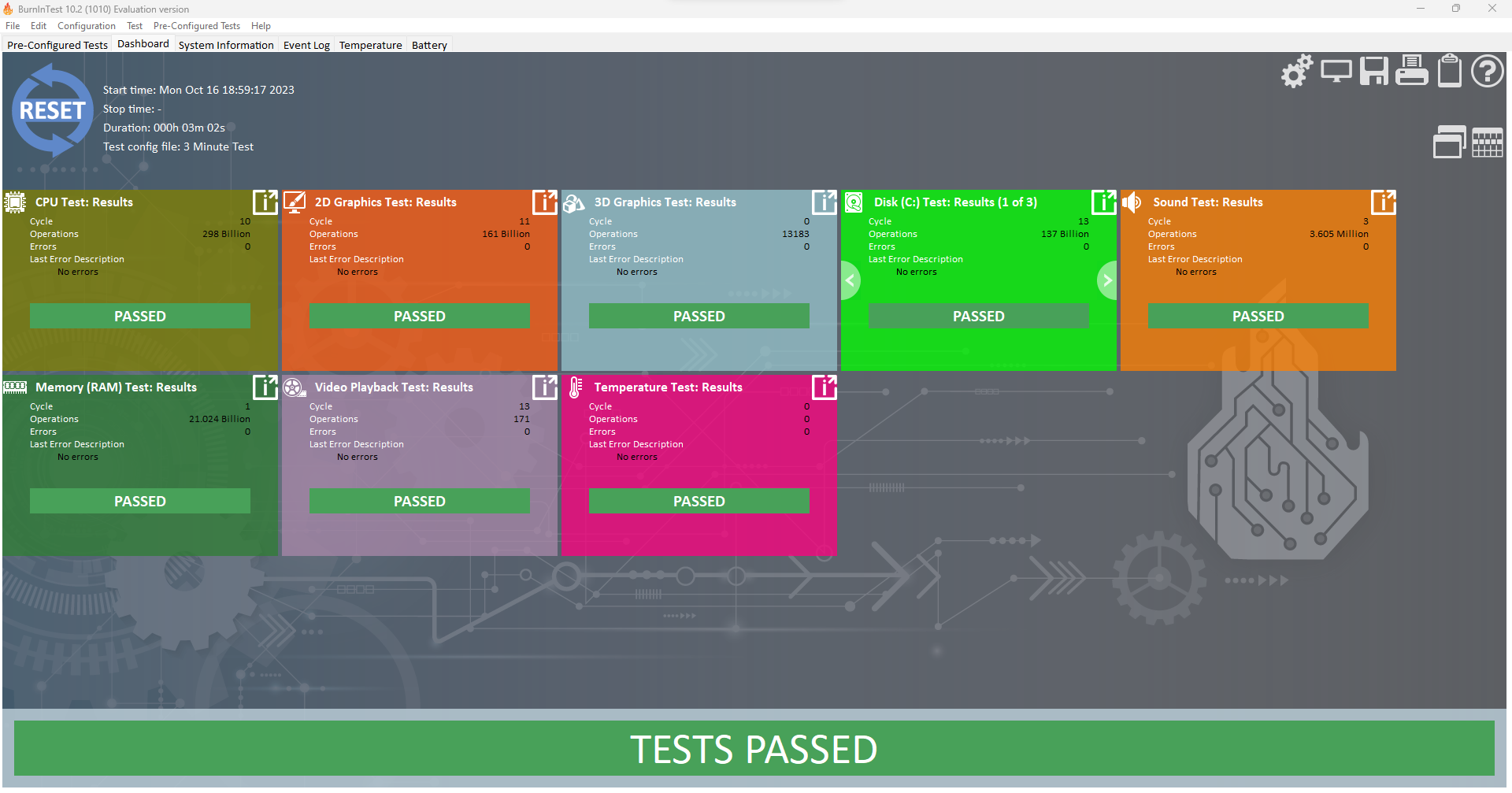The image size is (1512, 793).
Task: Click the 137 Billion operations value
Action: pyautogui.click(x=1065, y=234)
